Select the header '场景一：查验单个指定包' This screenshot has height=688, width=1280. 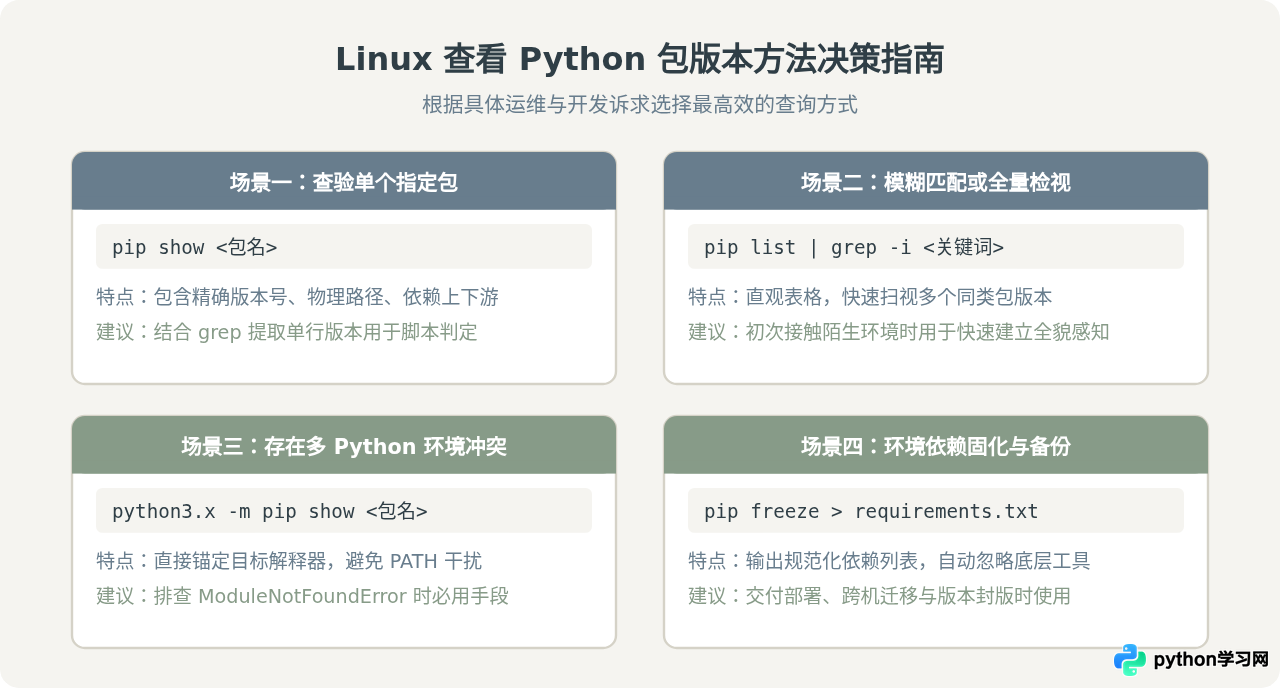[344, 182]
